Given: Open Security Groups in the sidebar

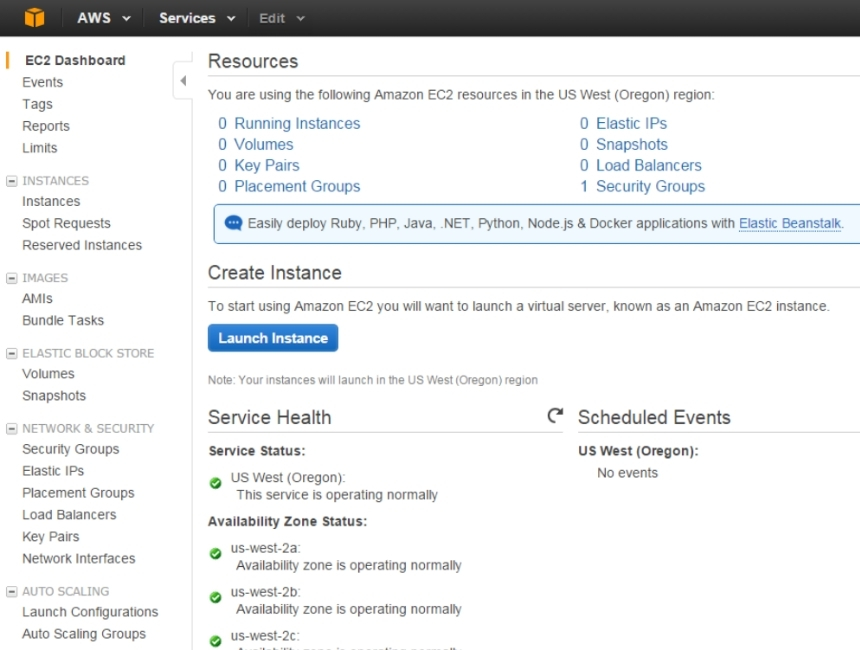Looking at the screenshot, I should 70,449.
